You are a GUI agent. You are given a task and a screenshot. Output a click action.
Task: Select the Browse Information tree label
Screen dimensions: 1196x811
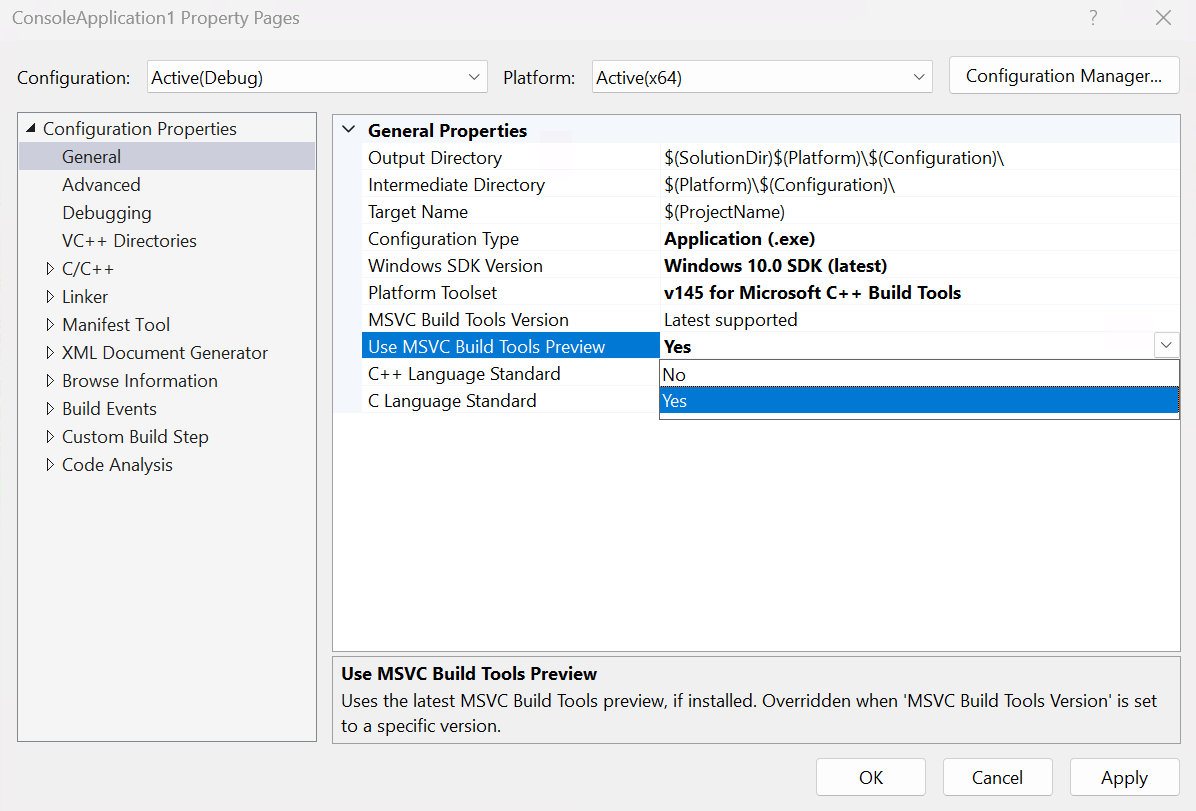(x=140, y=381)
